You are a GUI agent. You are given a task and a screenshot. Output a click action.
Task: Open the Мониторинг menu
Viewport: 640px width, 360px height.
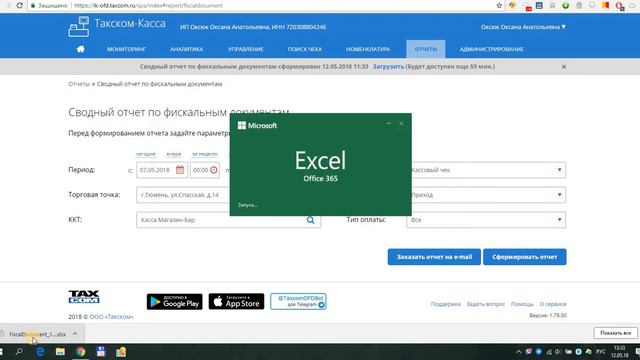[126, 49]
